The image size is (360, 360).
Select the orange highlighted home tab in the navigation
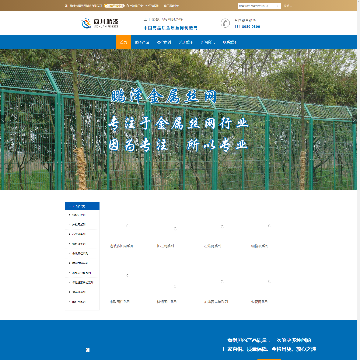pyautogui.click(x=123, y=42)
